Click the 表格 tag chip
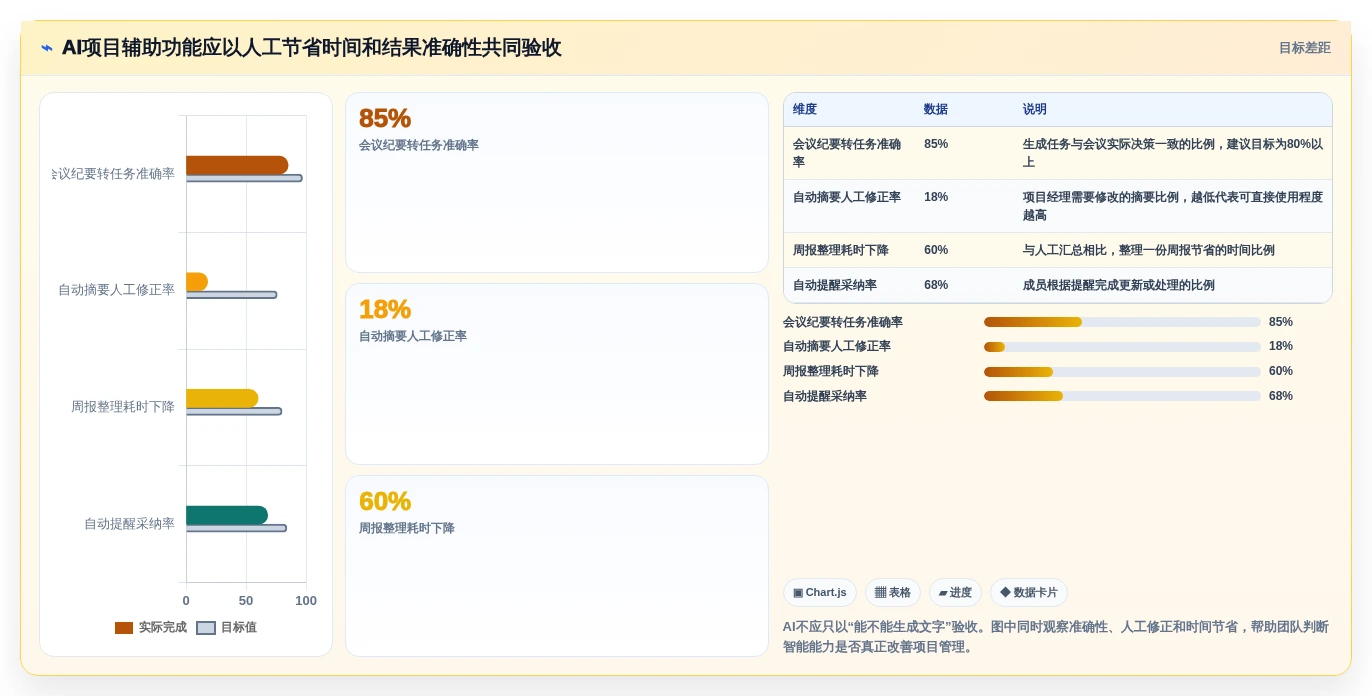The image size is (1372, 696). pyautogui.click(x=893, y=593)
